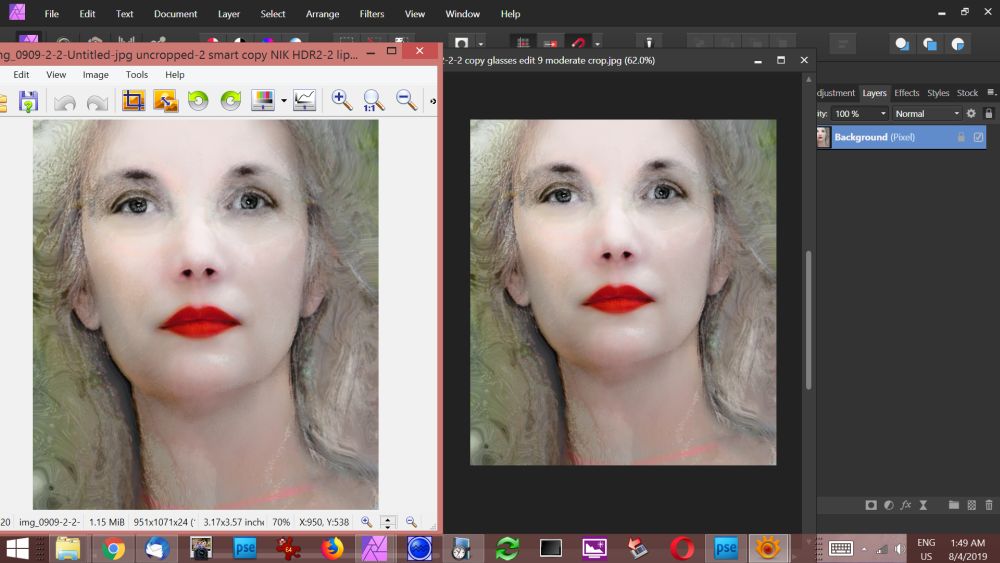Switch to the Effects tab
Image resolution: width=1000 pixels, height=563 pixels.
906,93
